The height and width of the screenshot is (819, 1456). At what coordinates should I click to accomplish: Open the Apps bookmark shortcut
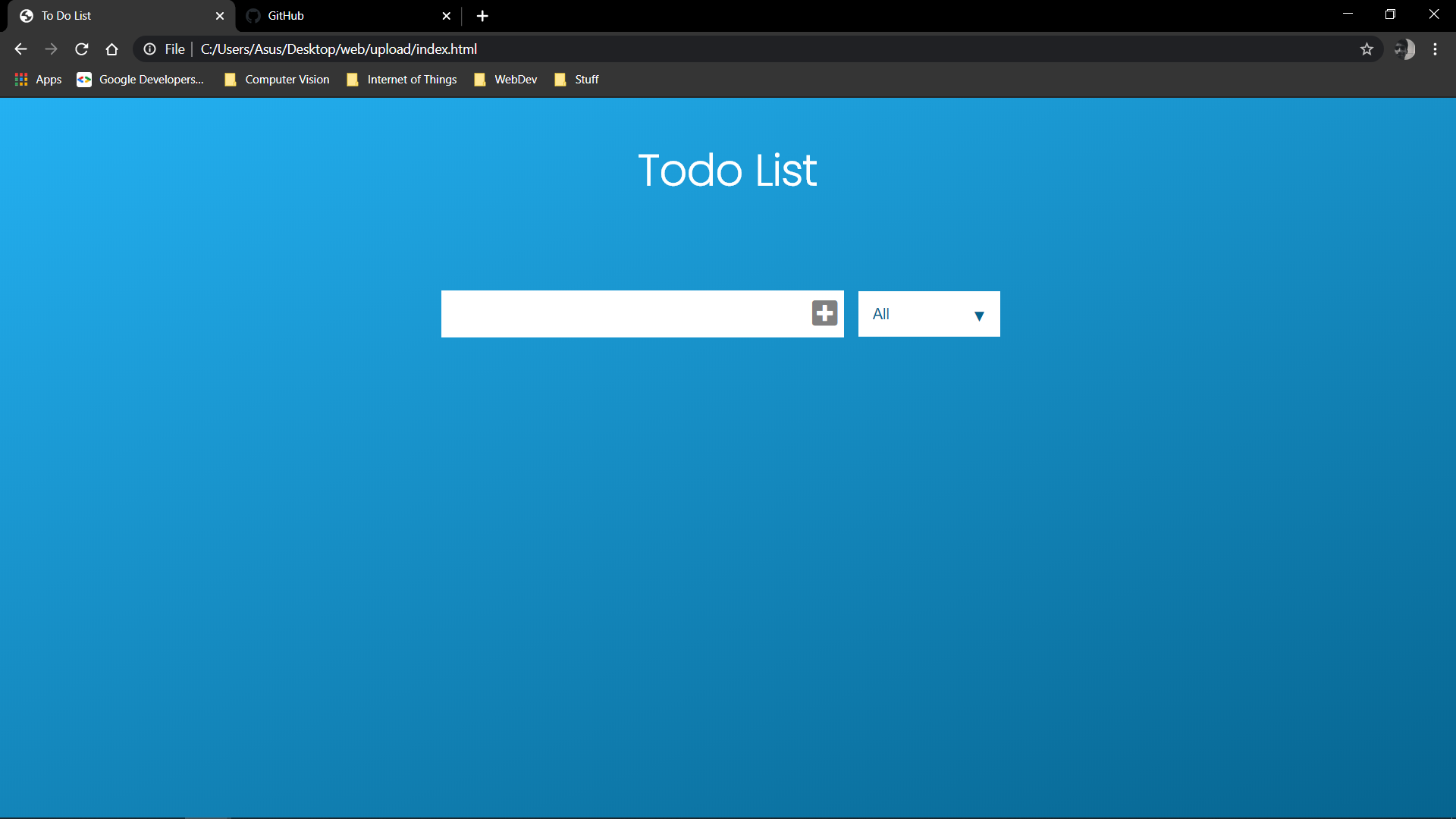coord(39,80)
